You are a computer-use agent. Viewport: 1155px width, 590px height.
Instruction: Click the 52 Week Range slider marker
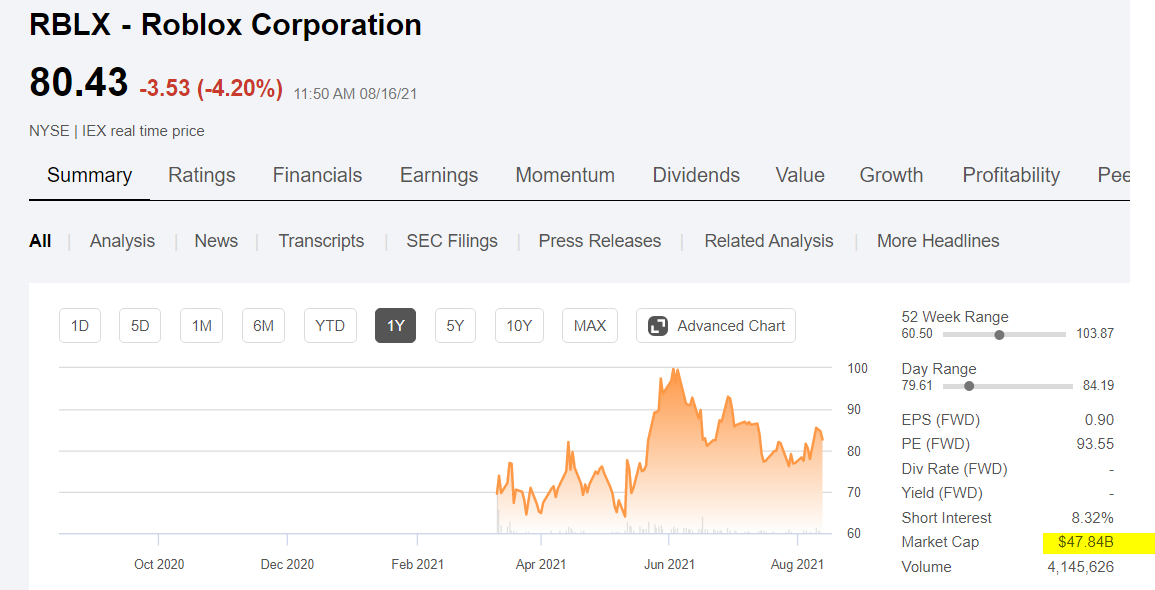1000,334
